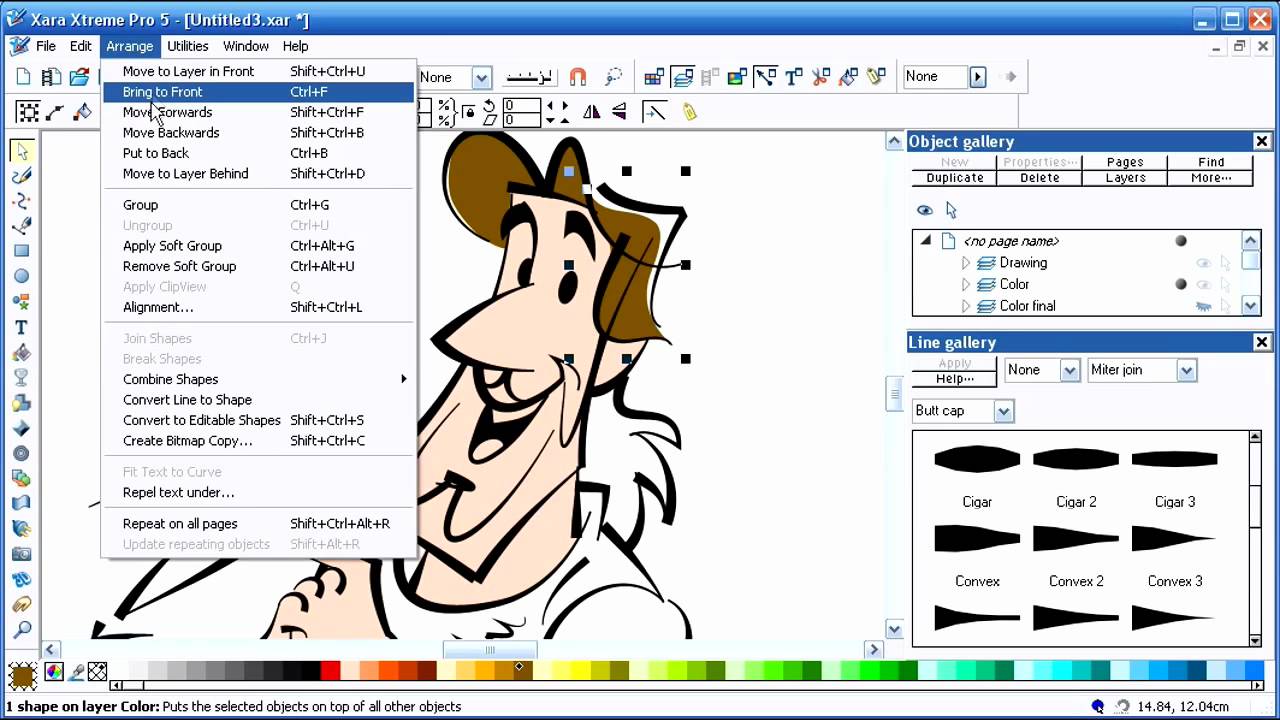
Task: Flip selection vertically icon
Action: (x=619, y=112)
